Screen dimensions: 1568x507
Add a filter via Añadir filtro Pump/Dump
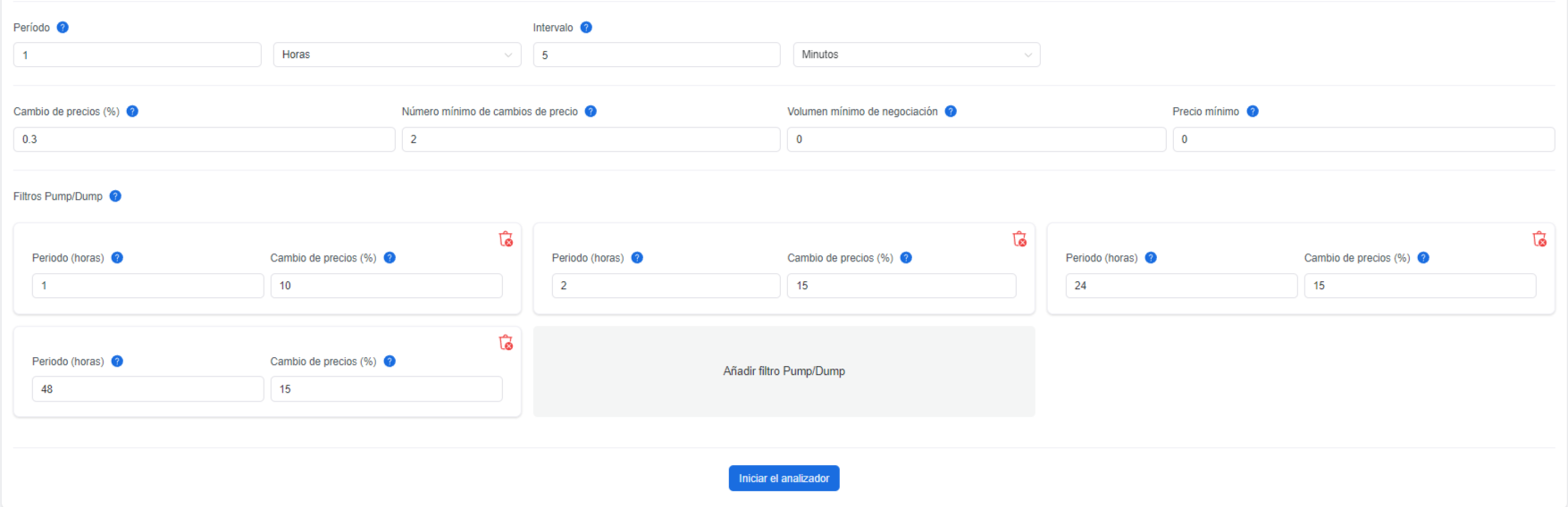point(784,371)
